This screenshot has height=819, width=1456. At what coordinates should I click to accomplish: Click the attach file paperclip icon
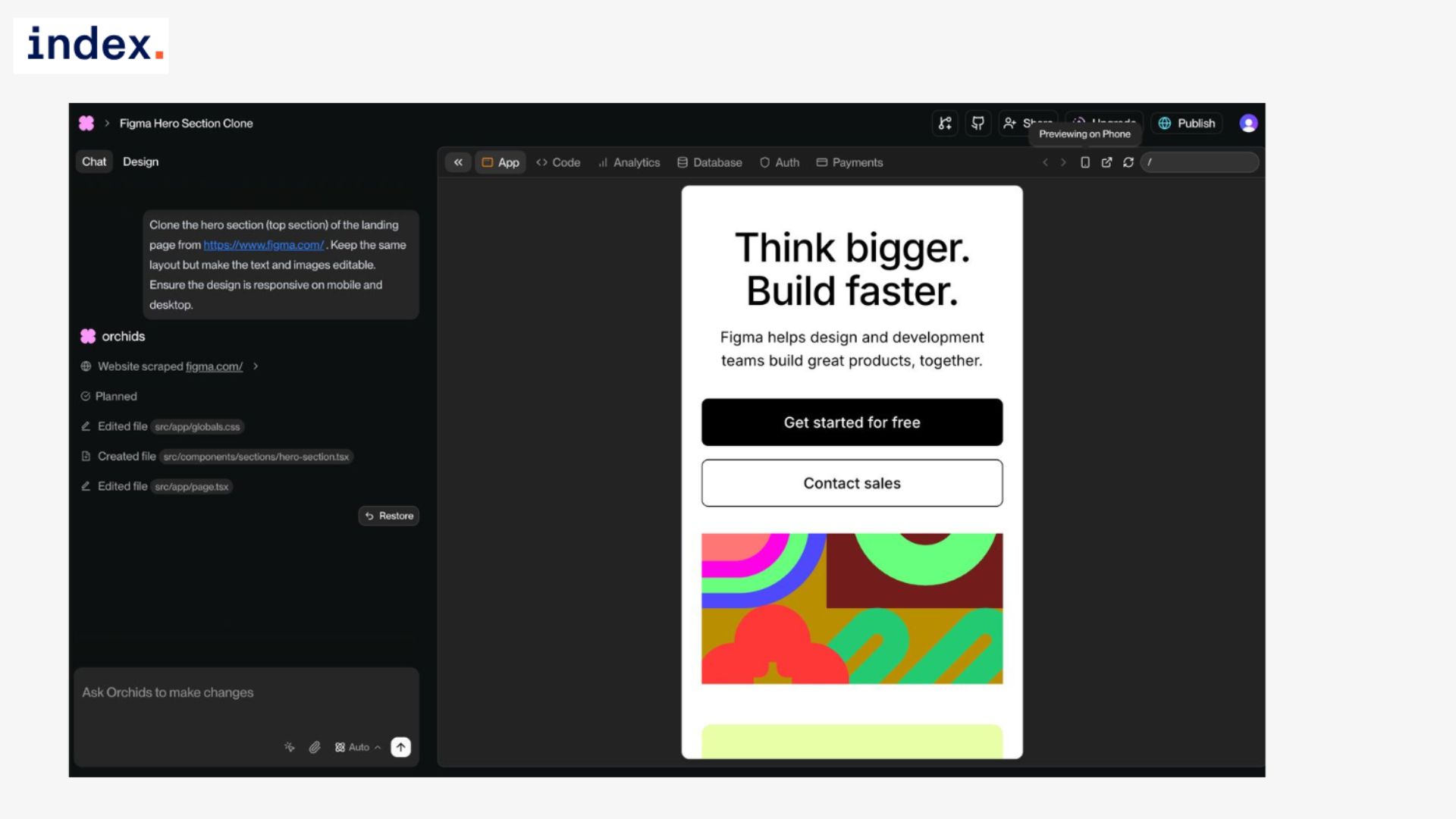(x=315, y=747)
